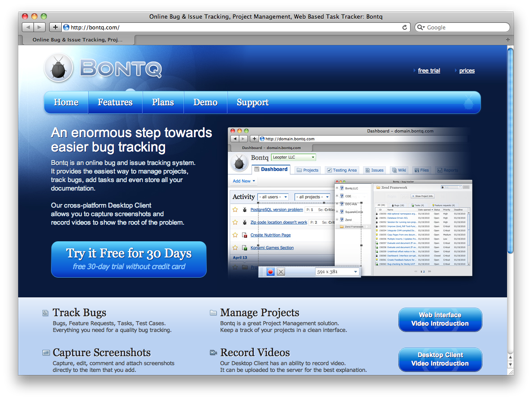Open the Features navigation tab
This screenshot has height=400, width=532.
coord(115,102)
